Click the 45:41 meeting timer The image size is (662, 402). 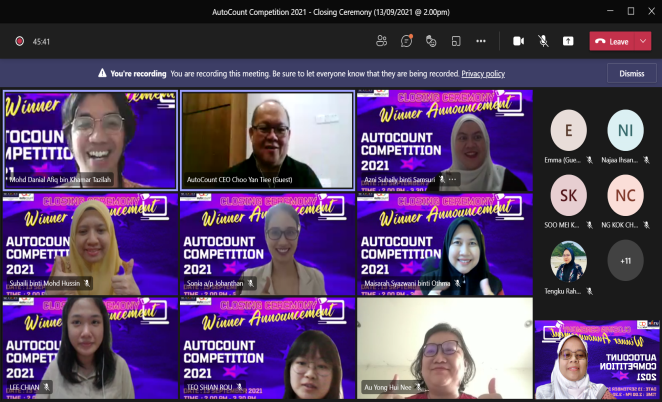point(41,41)
